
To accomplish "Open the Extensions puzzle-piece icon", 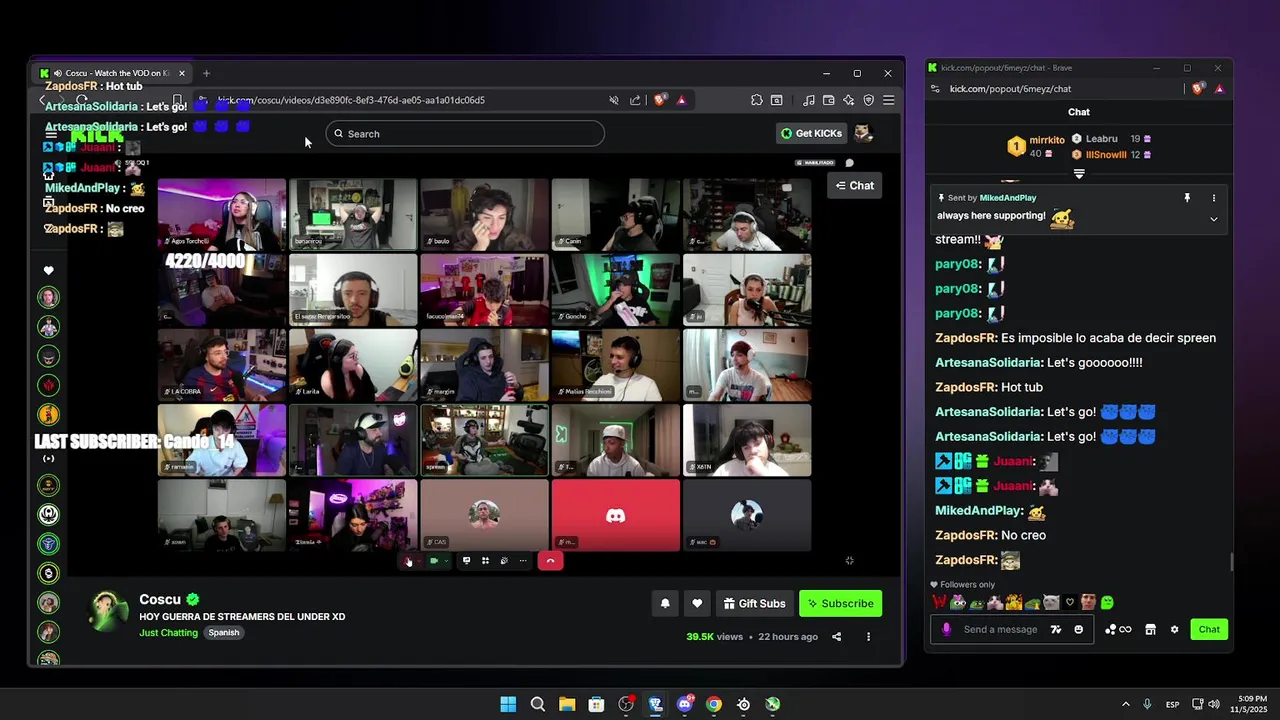I will 757,100.
